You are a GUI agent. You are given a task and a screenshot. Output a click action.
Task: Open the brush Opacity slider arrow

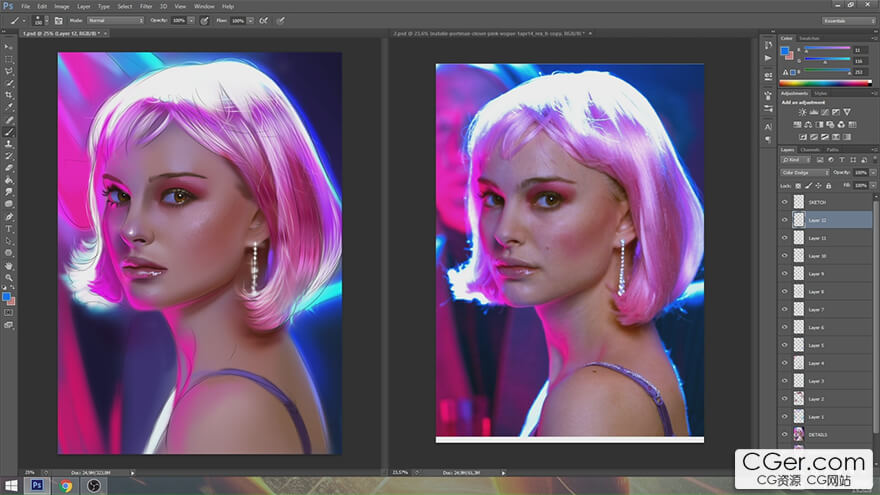[191, 21]
